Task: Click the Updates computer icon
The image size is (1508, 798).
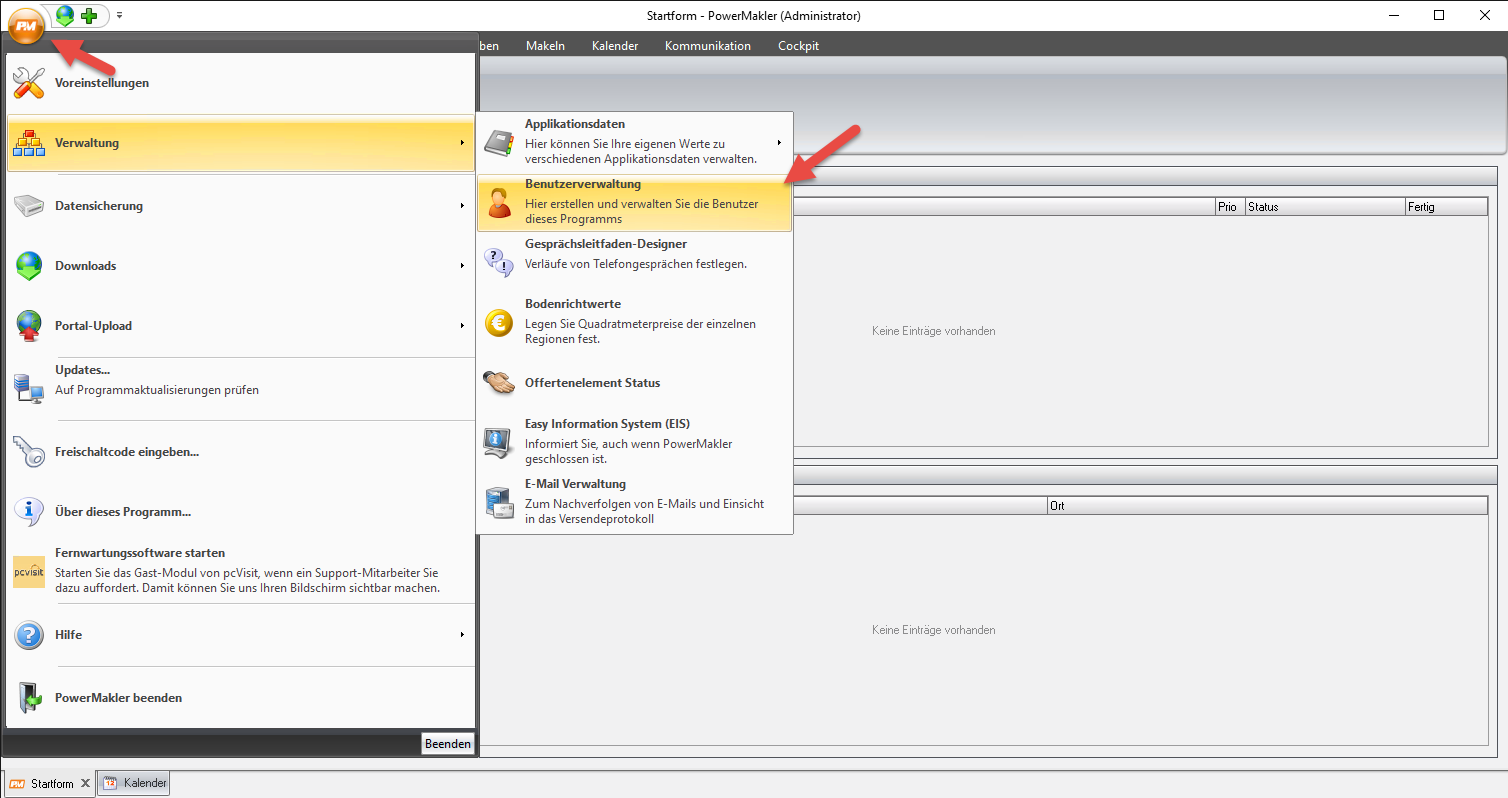Action: click(29, 388)
